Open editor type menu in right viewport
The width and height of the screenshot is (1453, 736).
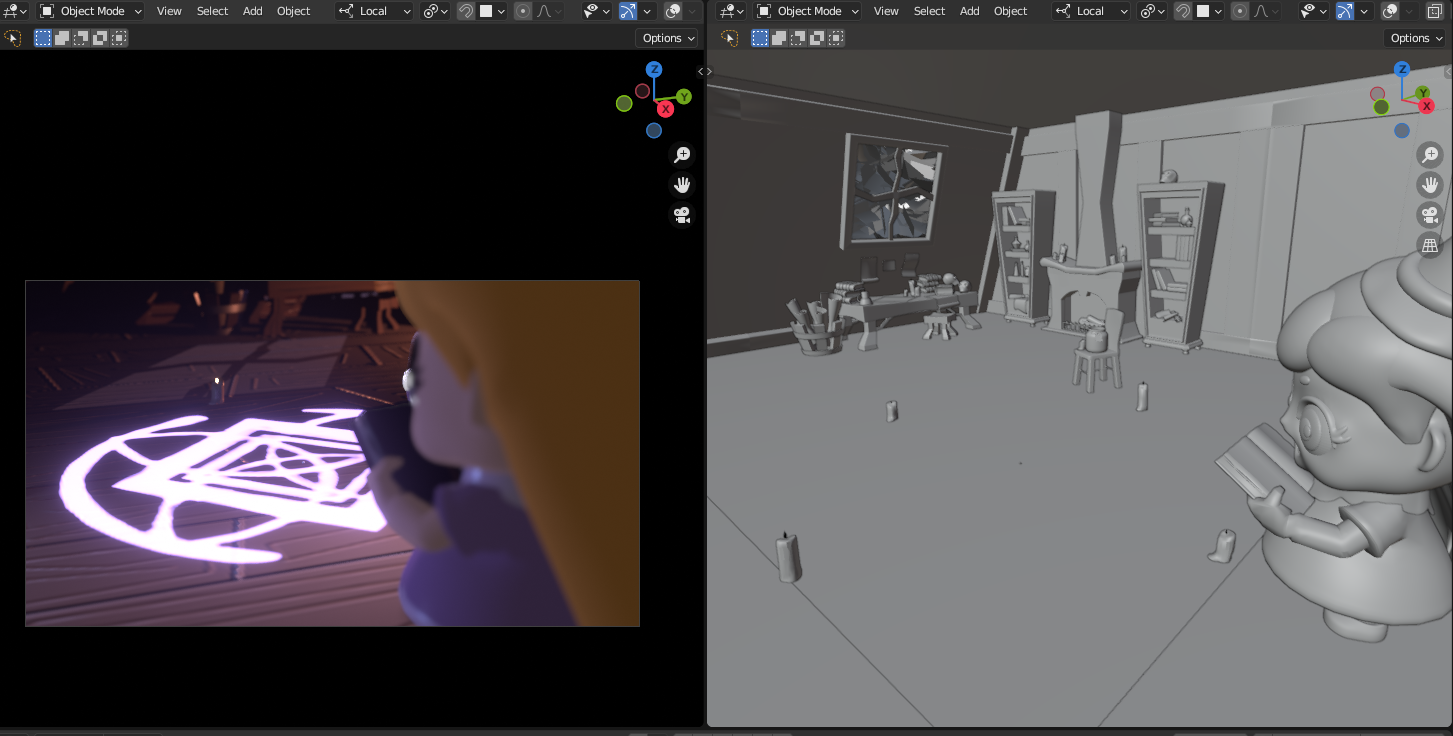(732, 11)
